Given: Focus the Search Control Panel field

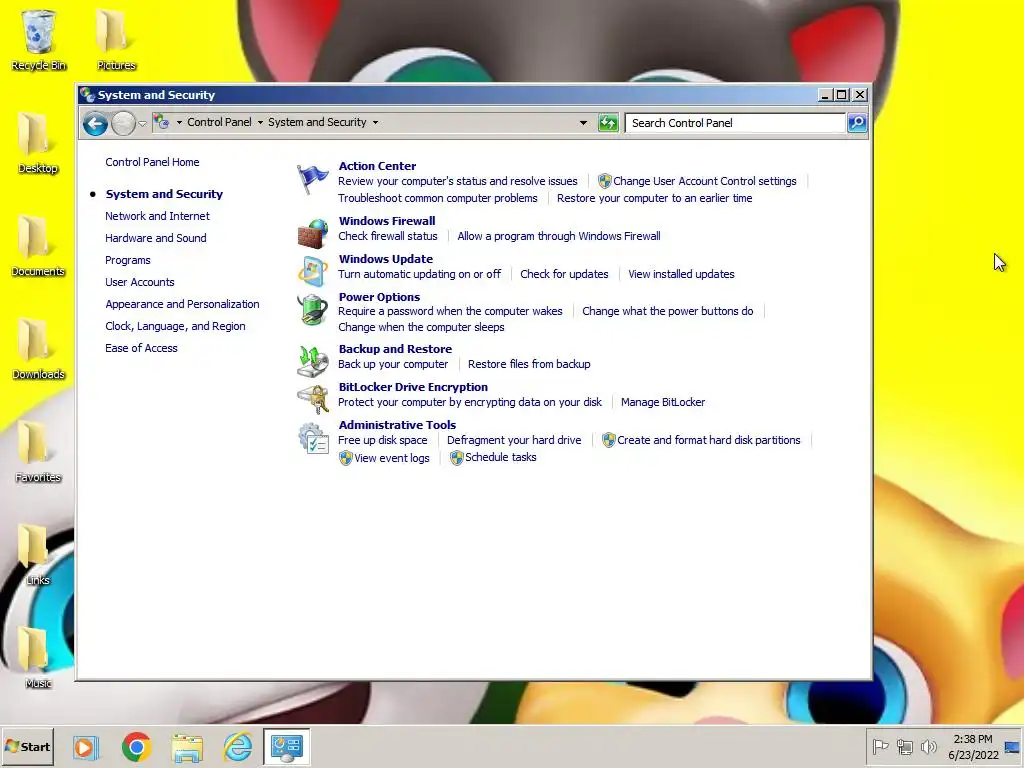Looking at the screenshot, I should pos(735,123).
